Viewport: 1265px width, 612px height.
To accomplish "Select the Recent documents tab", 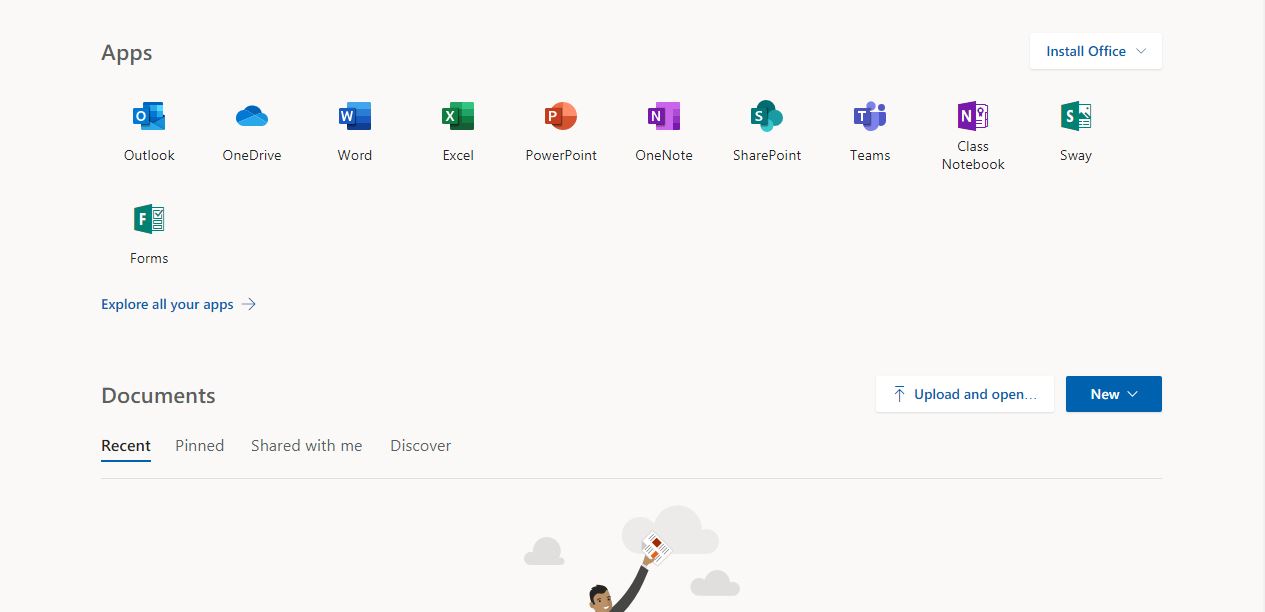I will click(126, 446).
